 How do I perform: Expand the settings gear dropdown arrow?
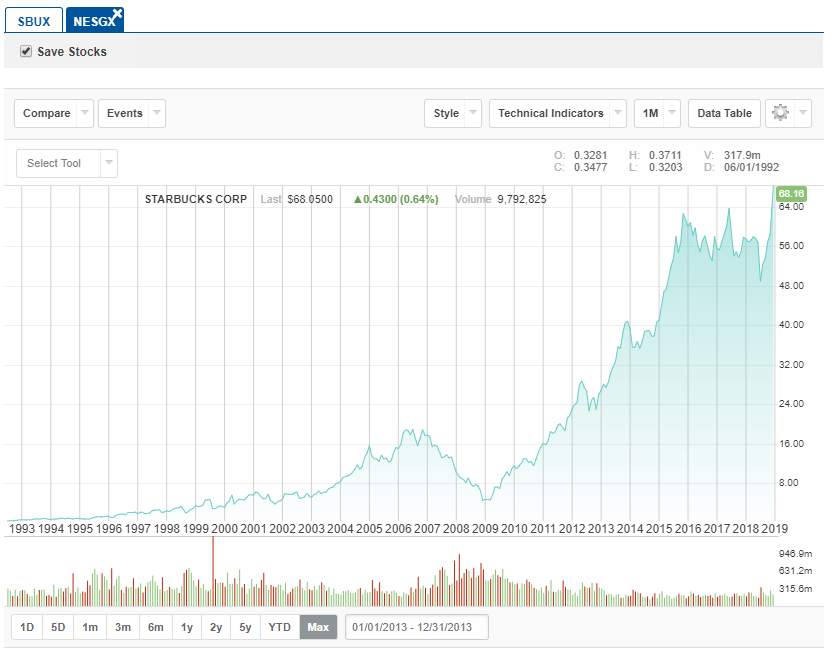point(803,113)
